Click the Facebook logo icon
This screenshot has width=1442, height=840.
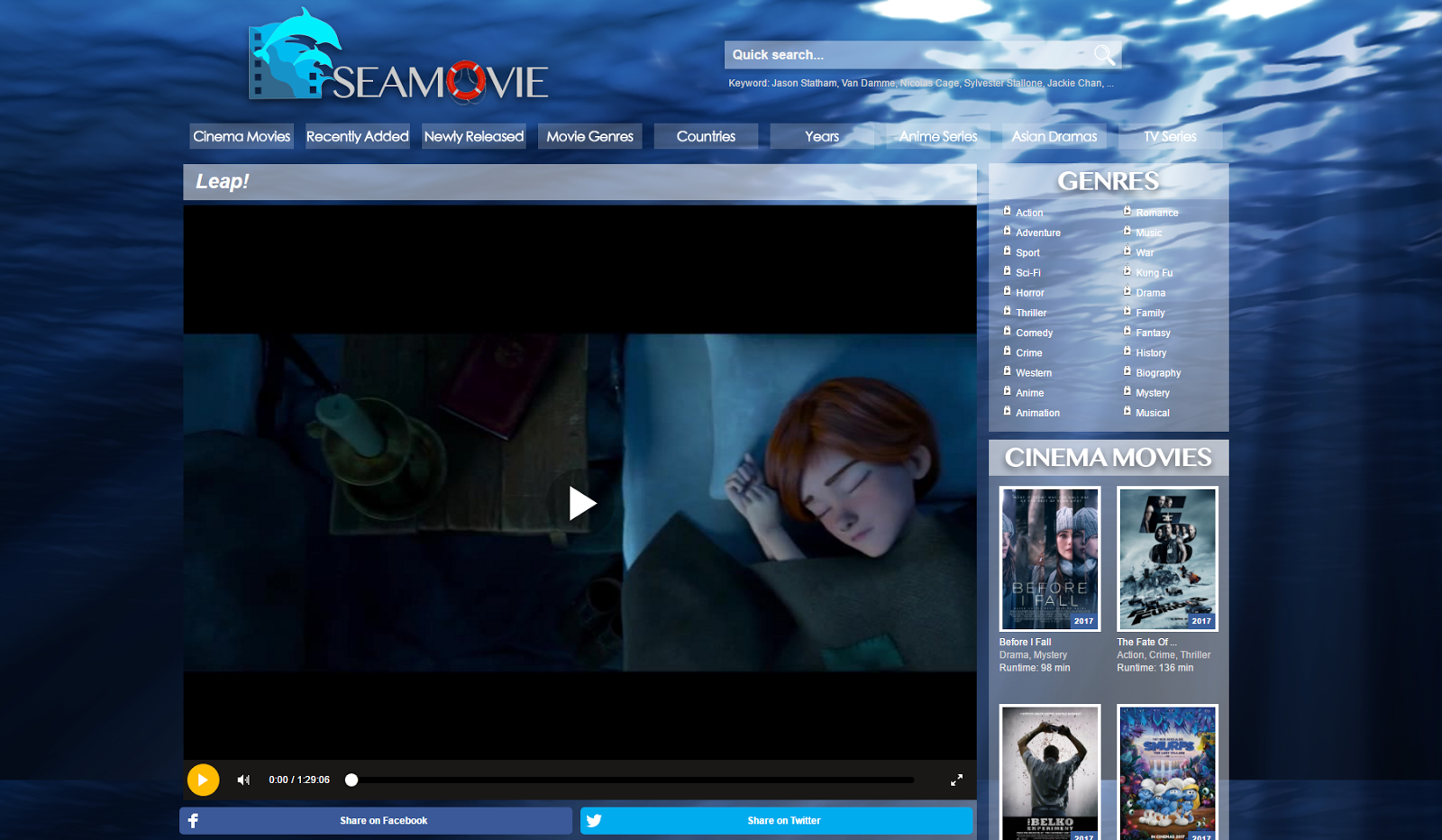(193, 820)
